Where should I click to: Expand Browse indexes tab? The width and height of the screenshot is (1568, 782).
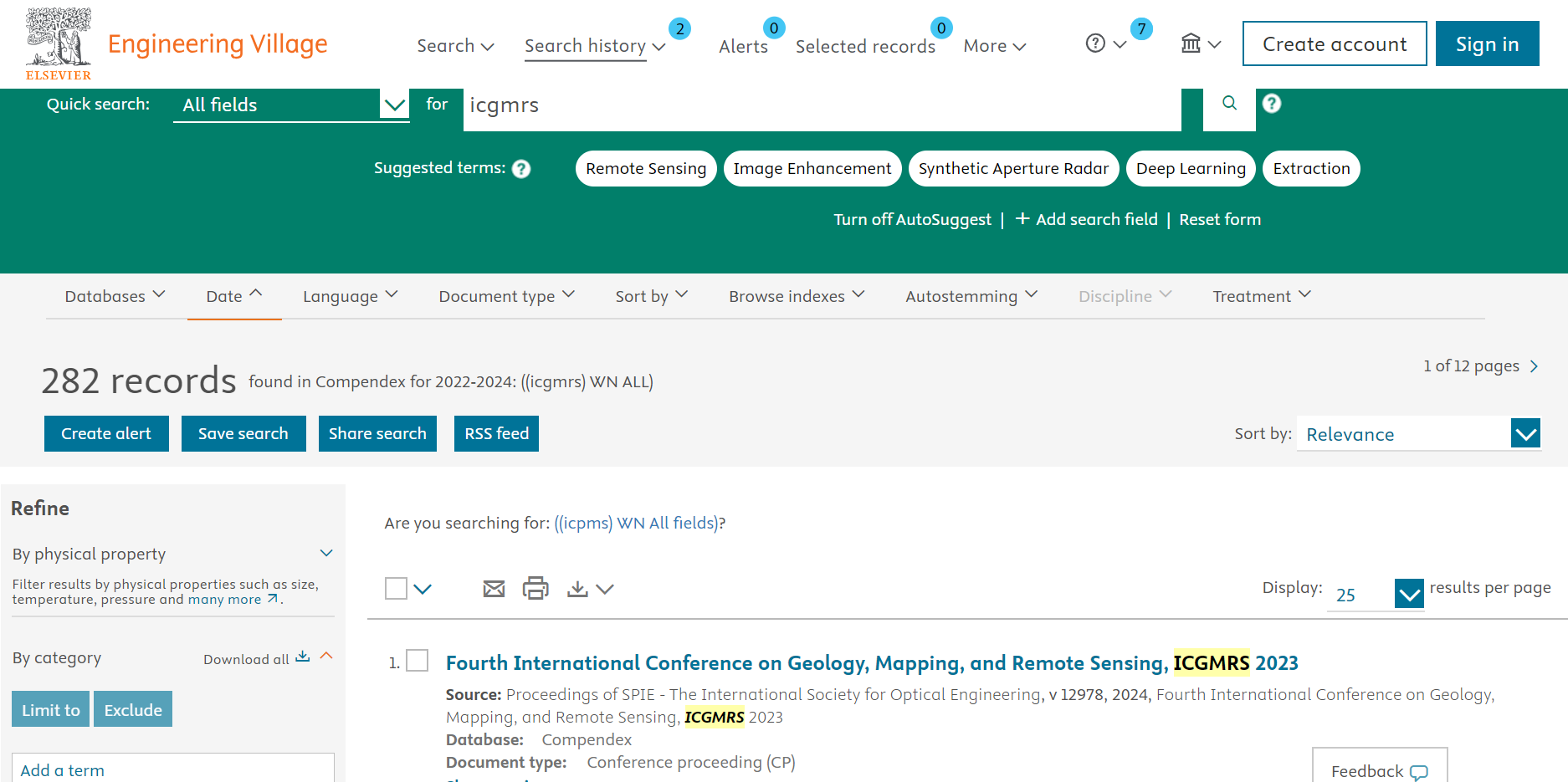click(x=796, y=296)
